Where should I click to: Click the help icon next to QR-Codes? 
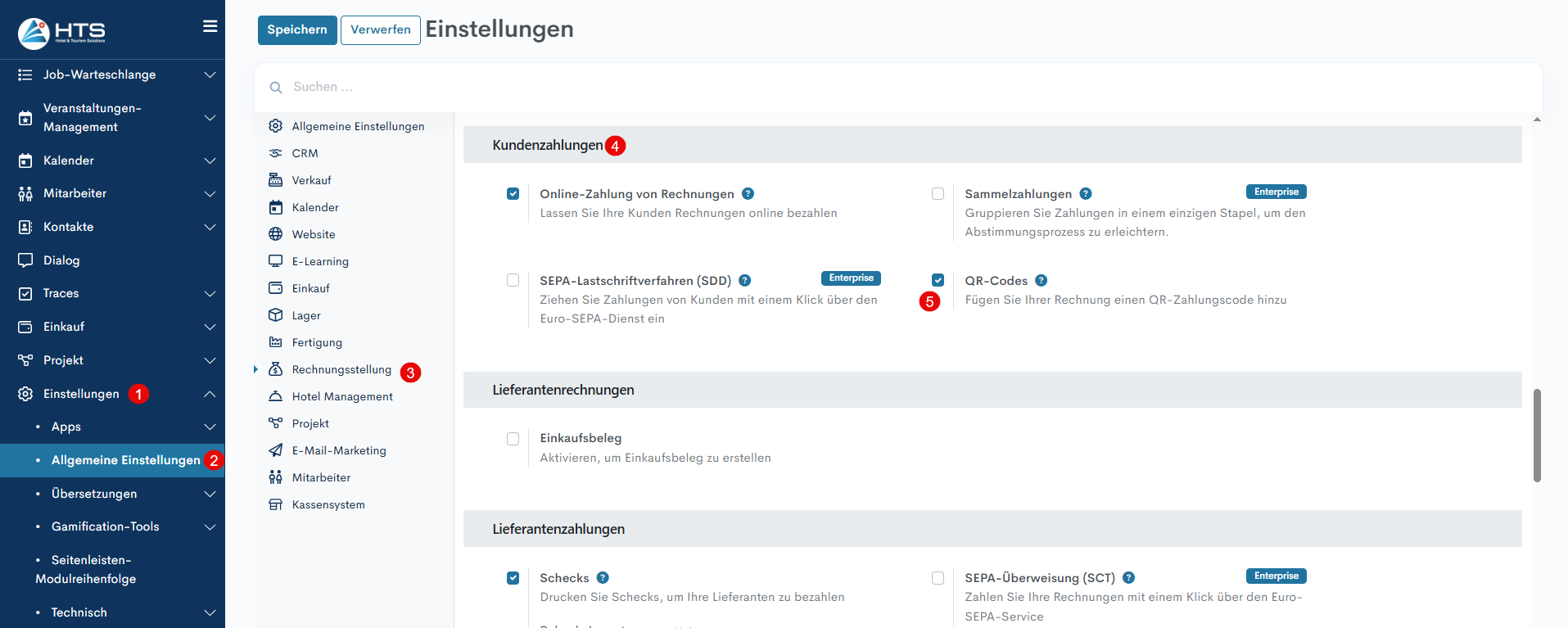point(1041,281)
